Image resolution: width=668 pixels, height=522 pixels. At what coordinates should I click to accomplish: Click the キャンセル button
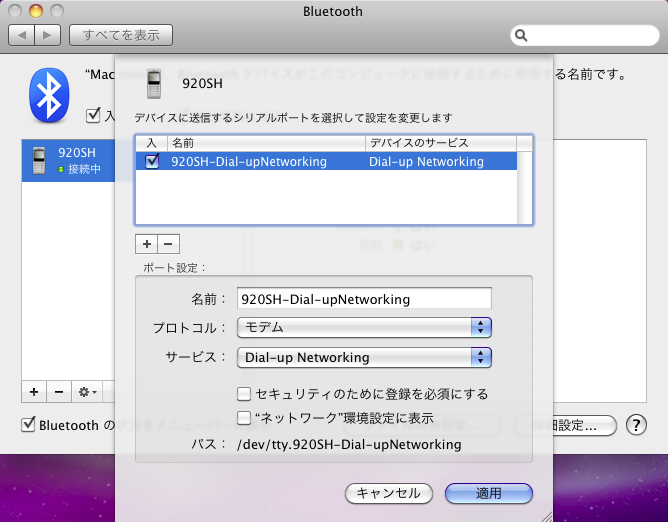click(x=389, y=493)
